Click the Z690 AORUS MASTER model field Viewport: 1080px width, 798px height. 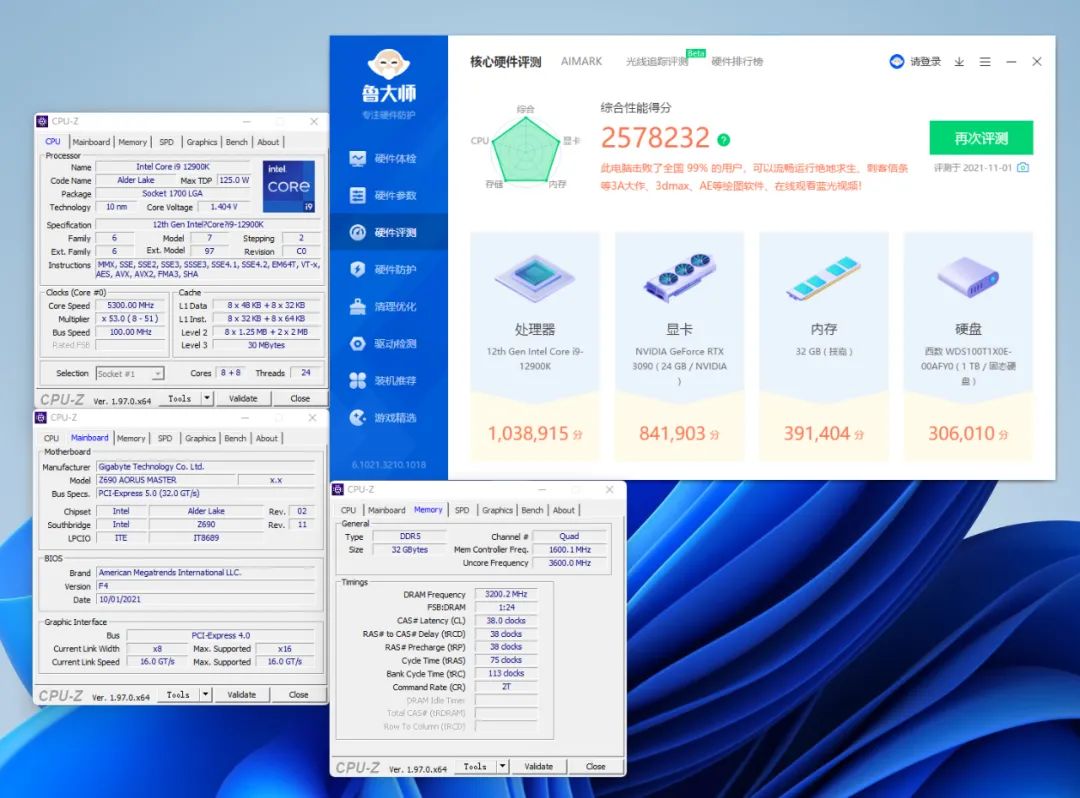point(166,480)
